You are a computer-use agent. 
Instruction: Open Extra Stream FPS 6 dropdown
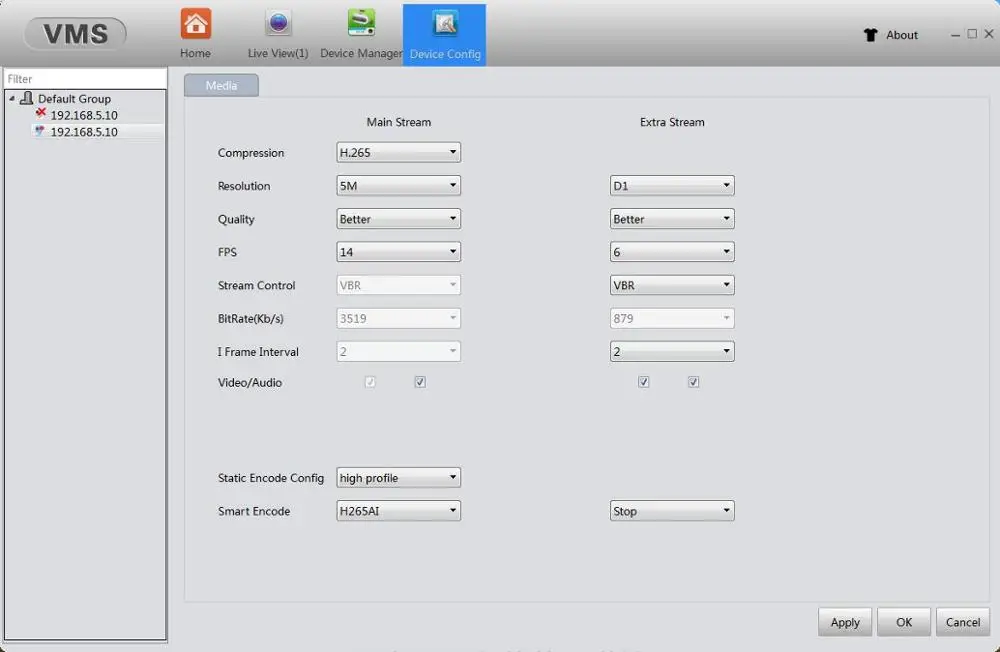pos(672,252)
